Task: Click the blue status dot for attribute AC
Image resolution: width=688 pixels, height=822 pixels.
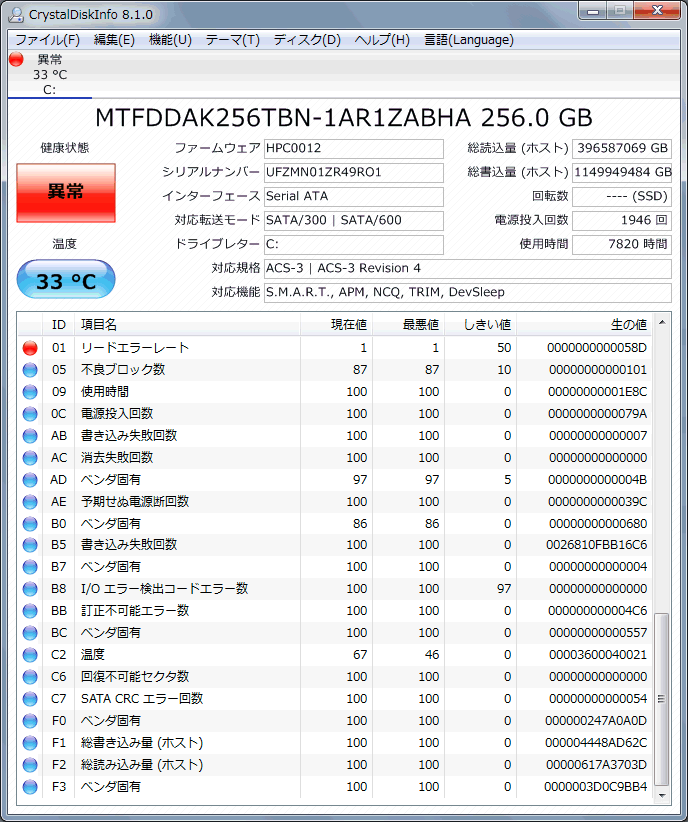Action: coord(30,458)
